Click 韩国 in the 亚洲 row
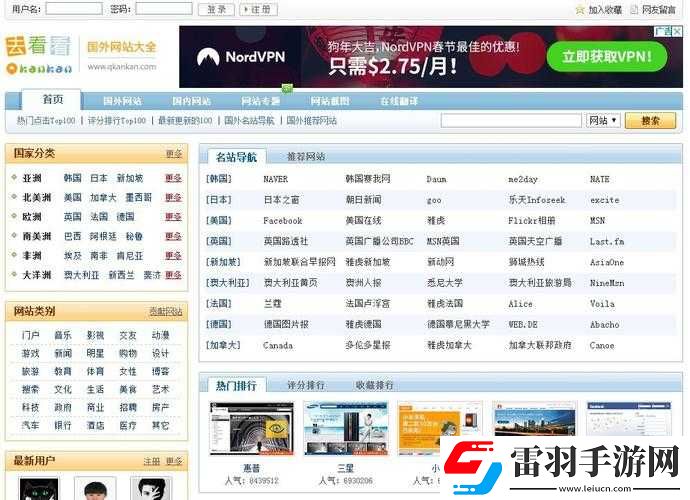Image resolution: width=690 pixels, height=500 pixels. (73, 178)
